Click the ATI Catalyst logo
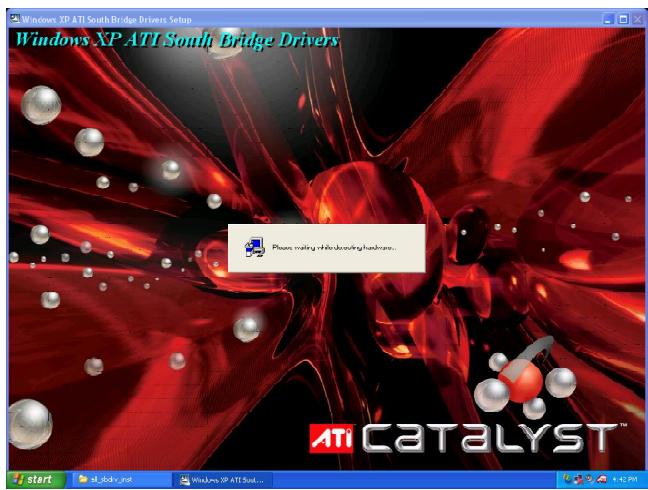Screen dimensions: 648x490 pyautogui.click(x=467, y=438)
